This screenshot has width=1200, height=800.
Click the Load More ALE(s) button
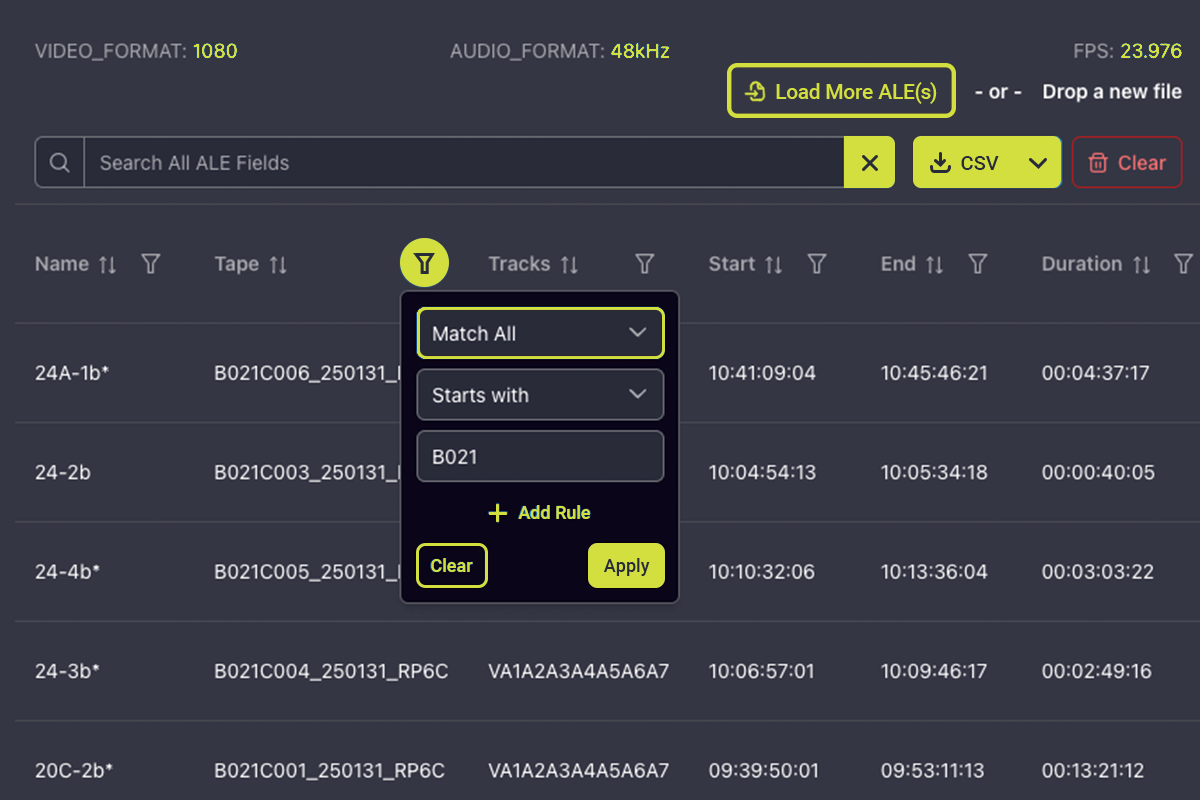tap(841, 92)
